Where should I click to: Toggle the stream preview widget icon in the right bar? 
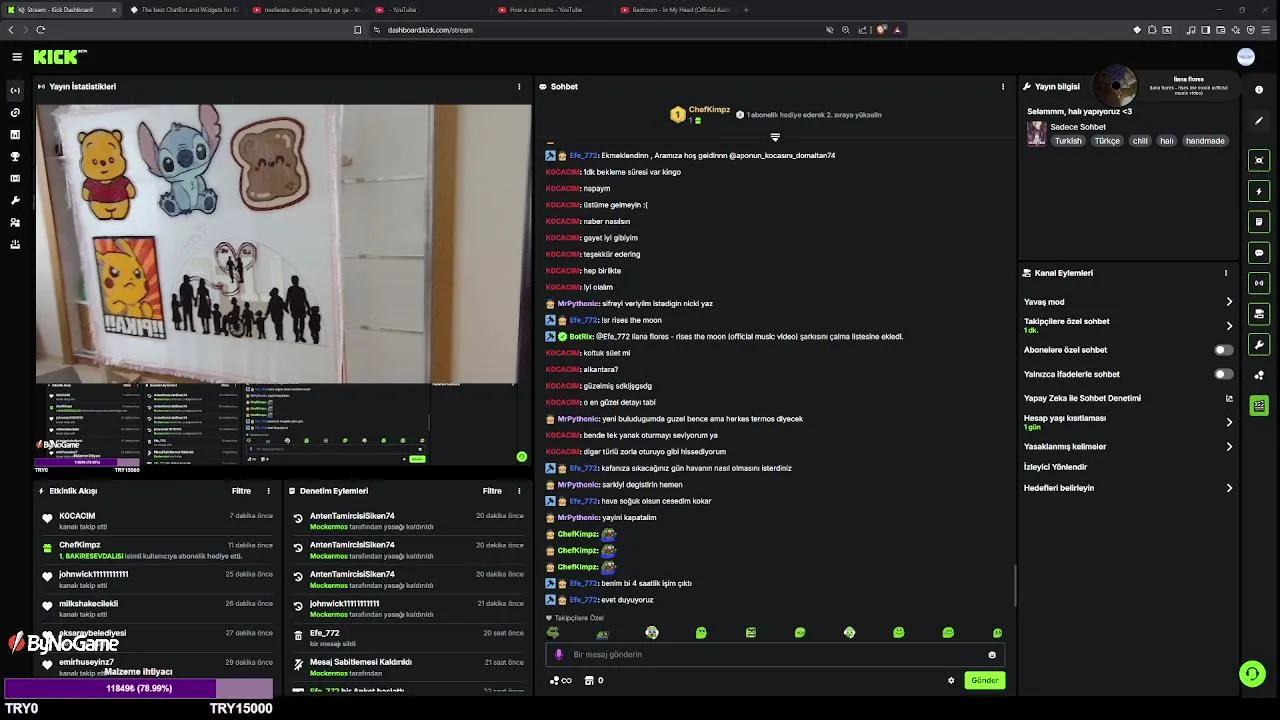[1259, 160]
